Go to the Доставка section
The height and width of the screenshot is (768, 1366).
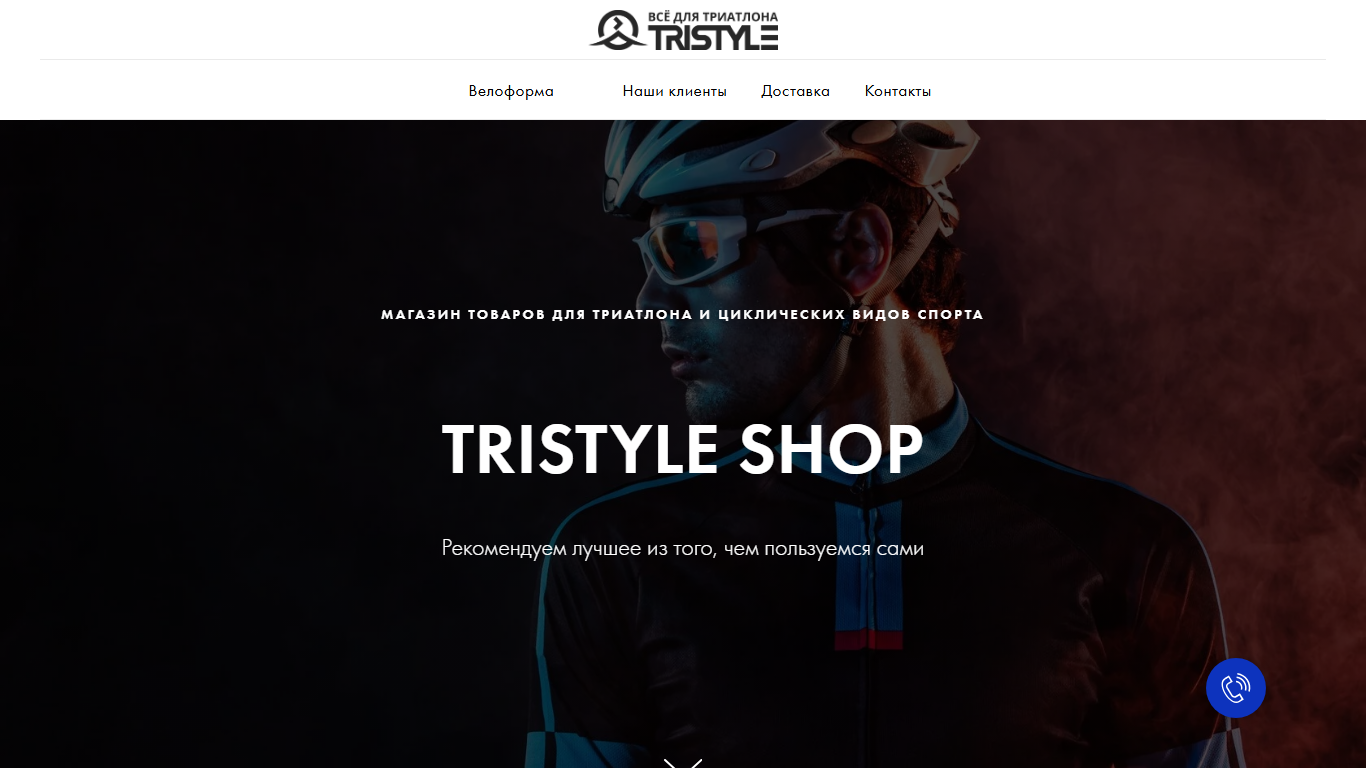(x=796, y=91)
